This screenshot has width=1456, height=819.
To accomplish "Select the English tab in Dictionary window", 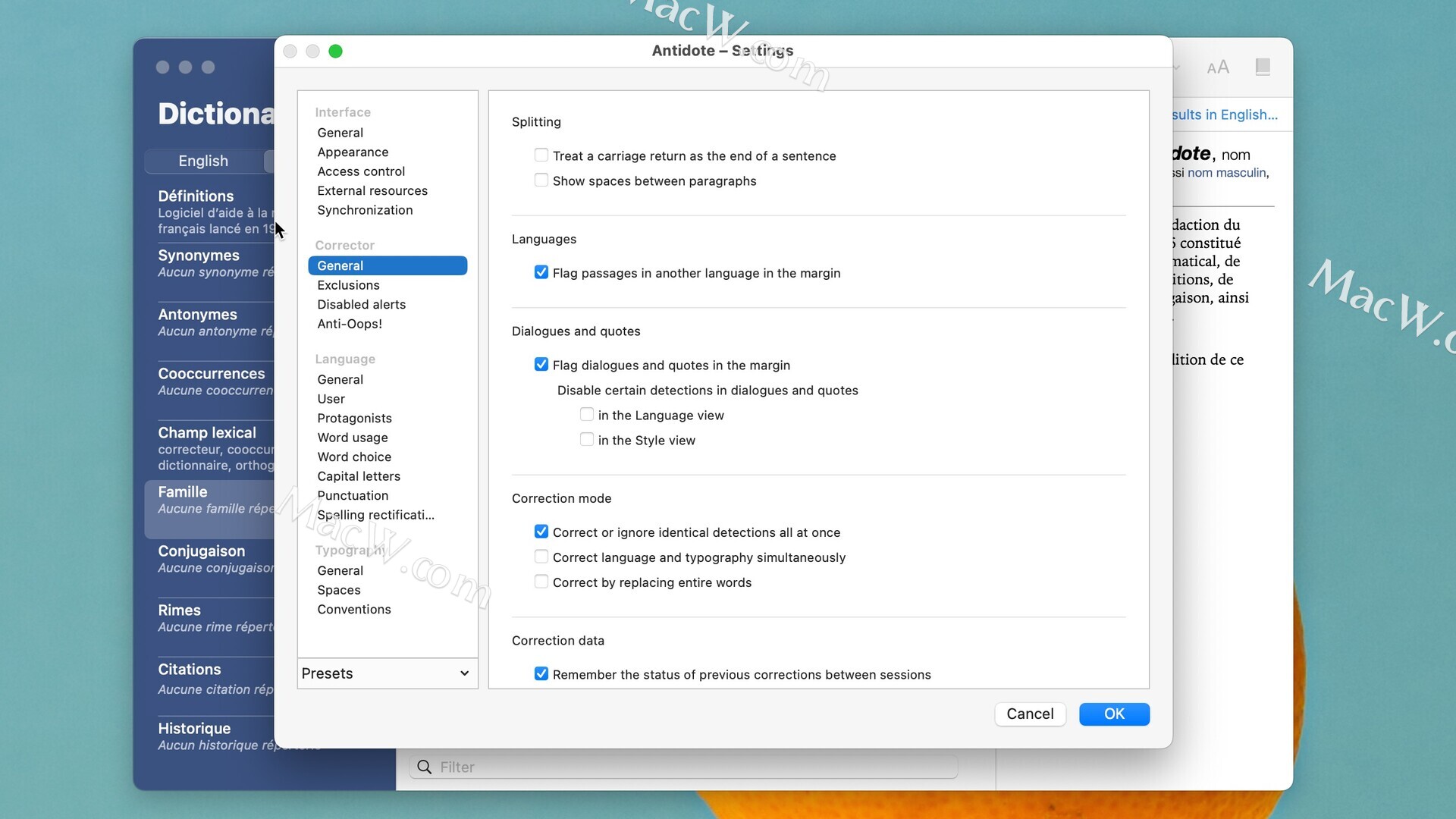I will tap(203, 161).
